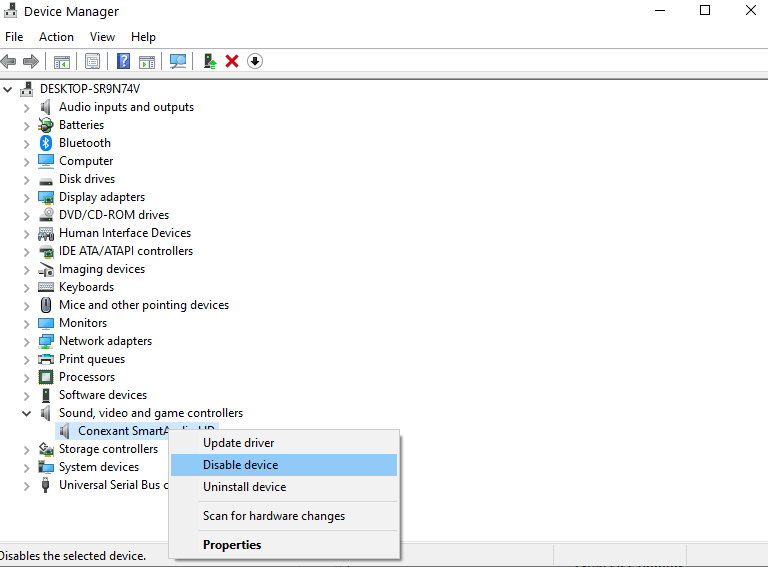Click the Forward arrow toolbar icon
Image resolution: width=768 pixels, height=567 pixels.
(31, 61)
